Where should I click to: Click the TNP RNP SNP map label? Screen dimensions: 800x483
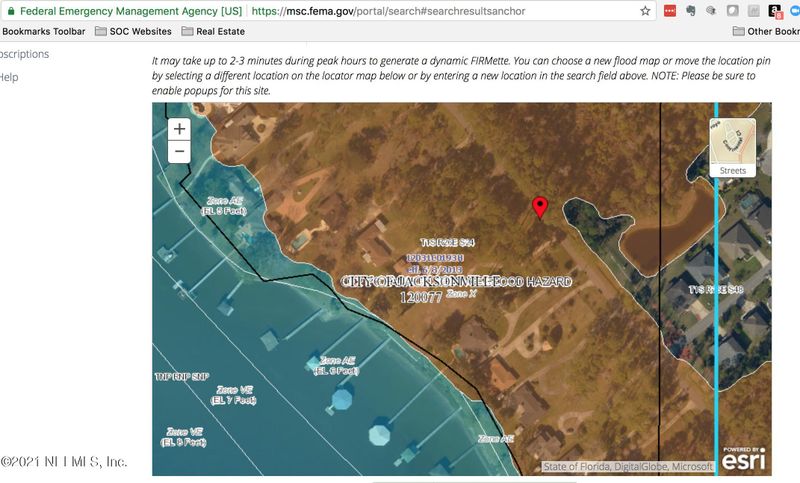click(182, 376)
